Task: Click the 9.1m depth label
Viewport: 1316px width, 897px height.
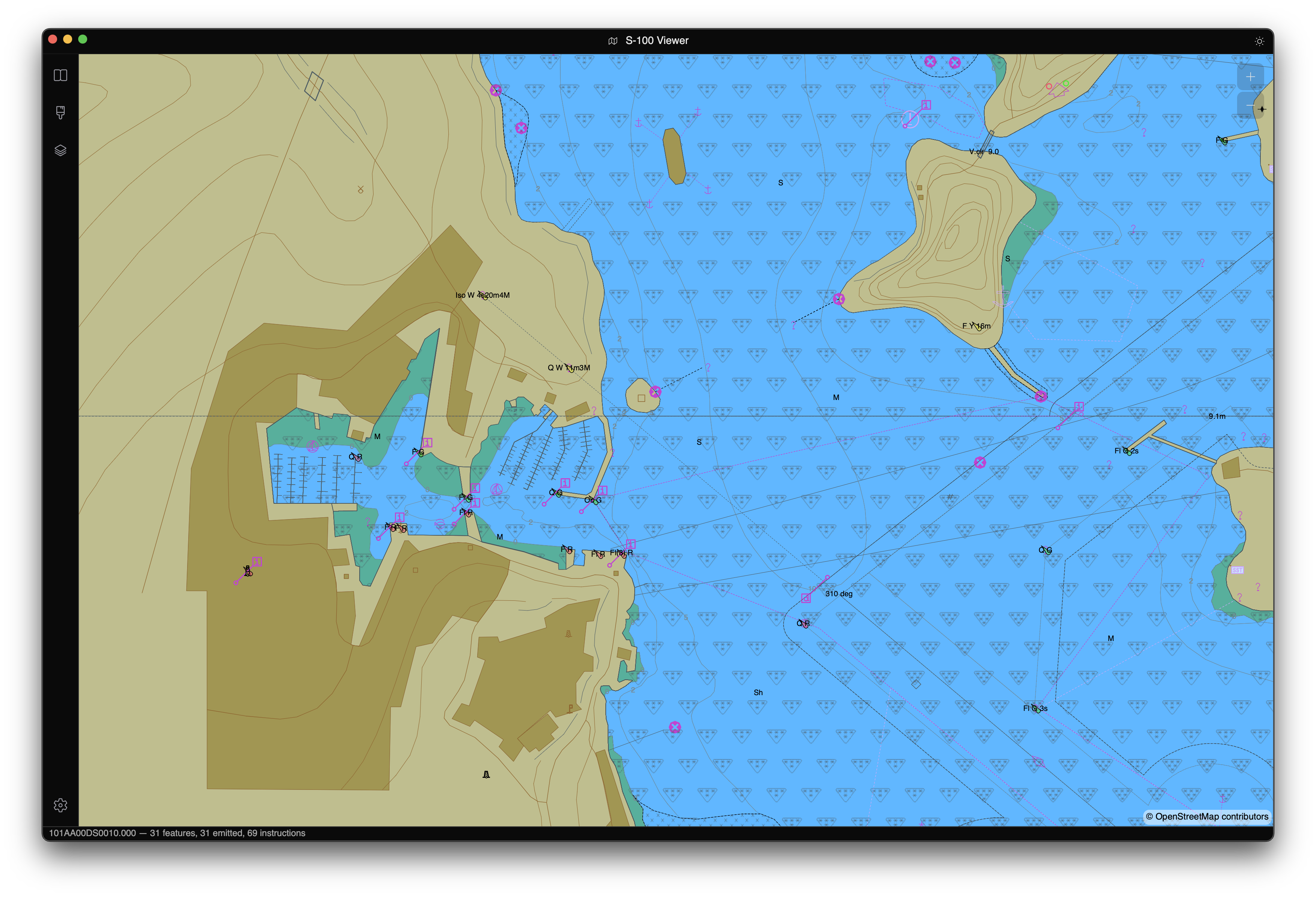Action: click(1217, 417)
